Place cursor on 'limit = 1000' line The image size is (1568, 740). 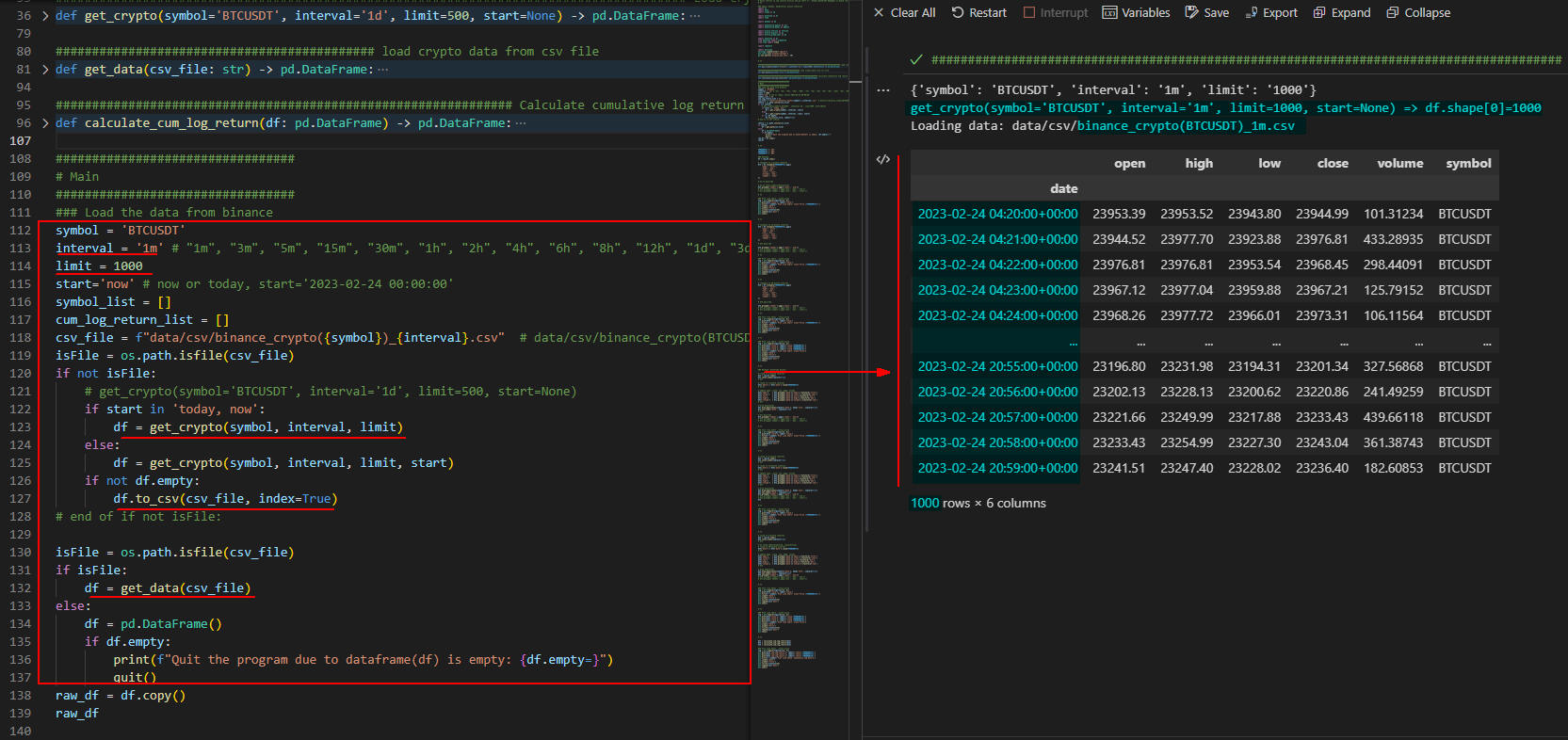(99, 266)
